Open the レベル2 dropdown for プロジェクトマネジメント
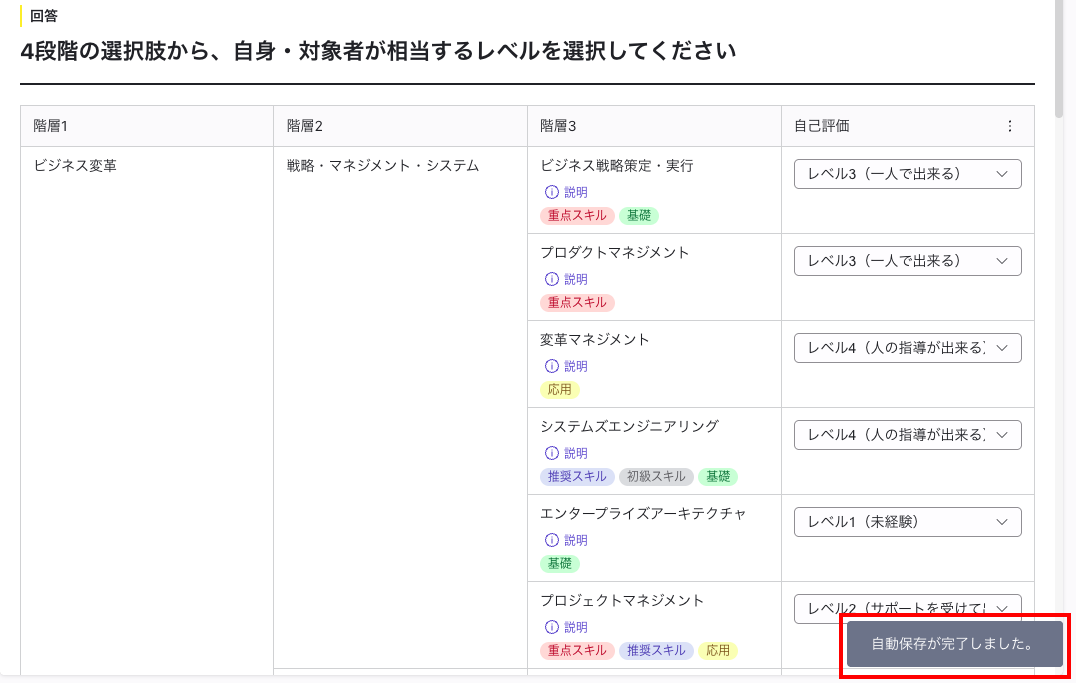Viewport: 1076px width, 683px height. point(906,608)
